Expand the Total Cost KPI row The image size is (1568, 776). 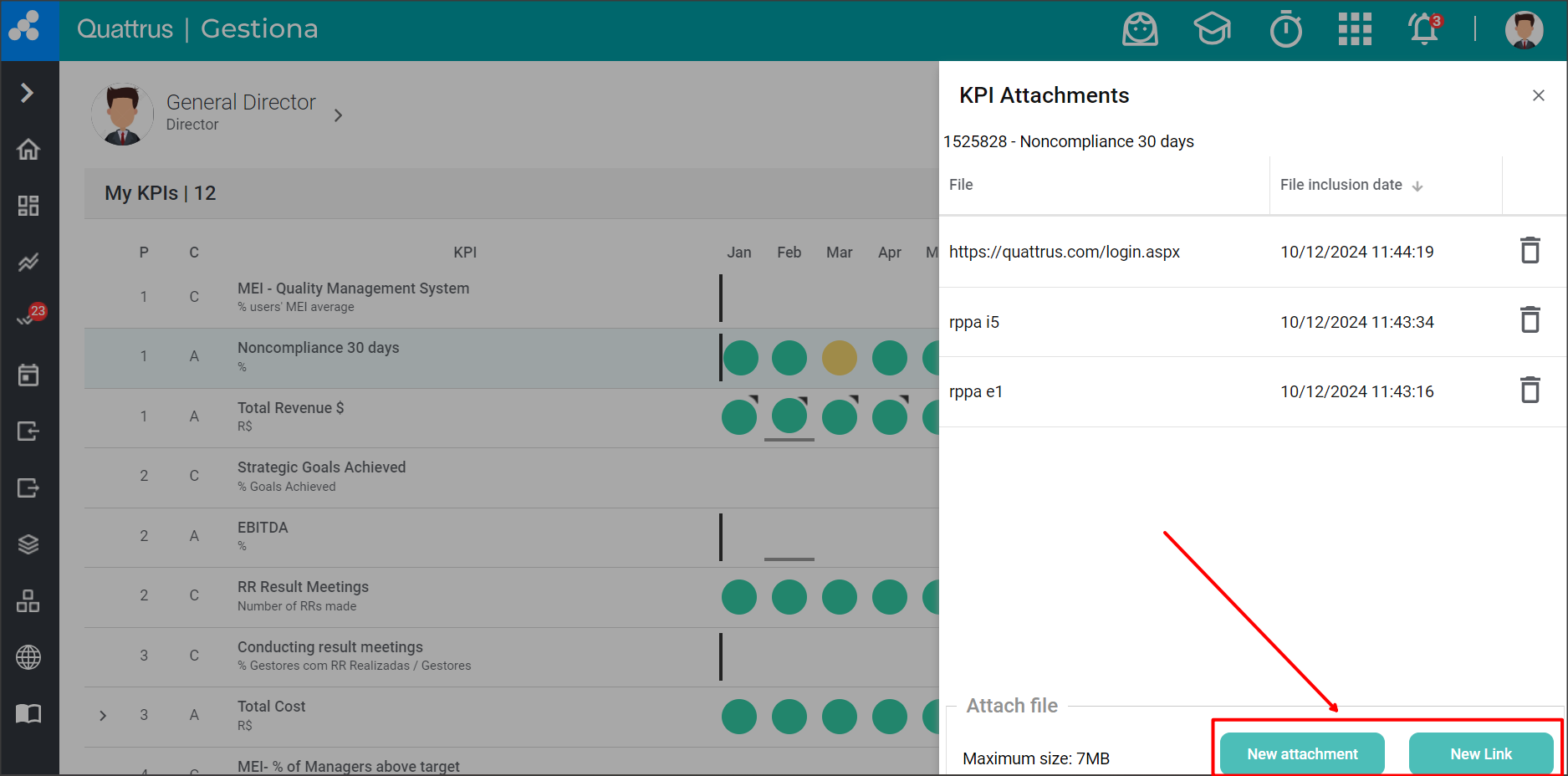[x=103, y=716]
